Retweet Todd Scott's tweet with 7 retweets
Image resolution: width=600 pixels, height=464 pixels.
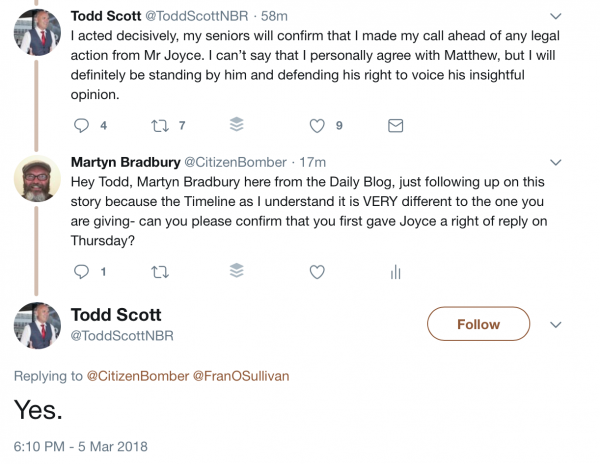[x=157, y=126]
